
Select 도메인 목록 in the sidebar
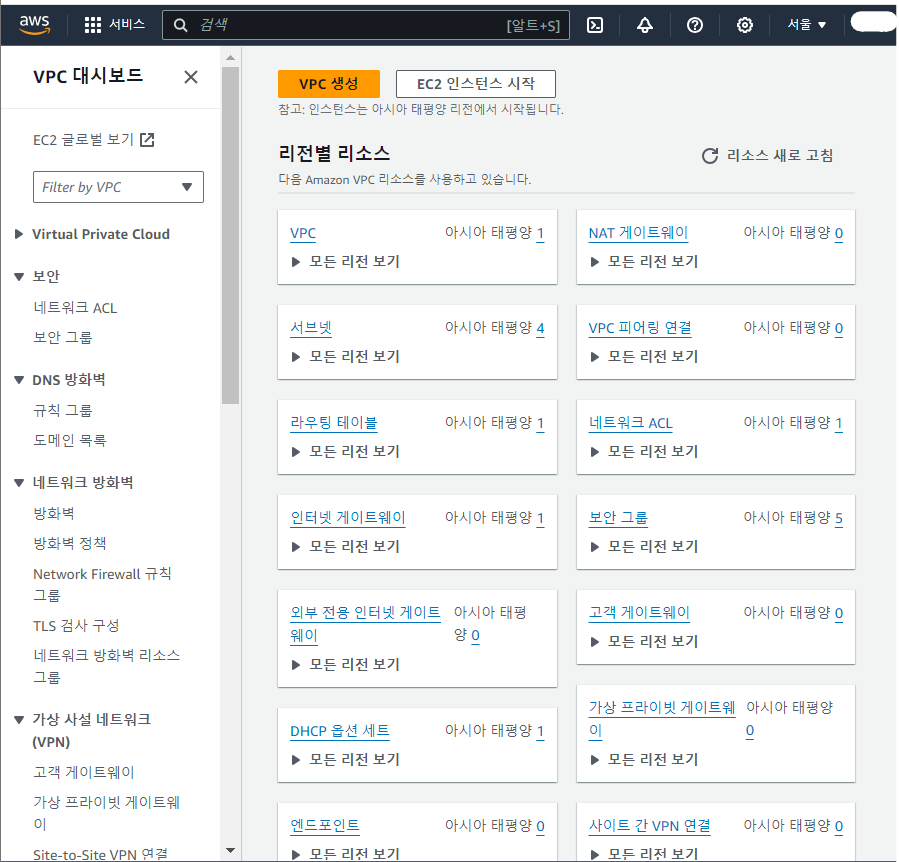[69, 440]
